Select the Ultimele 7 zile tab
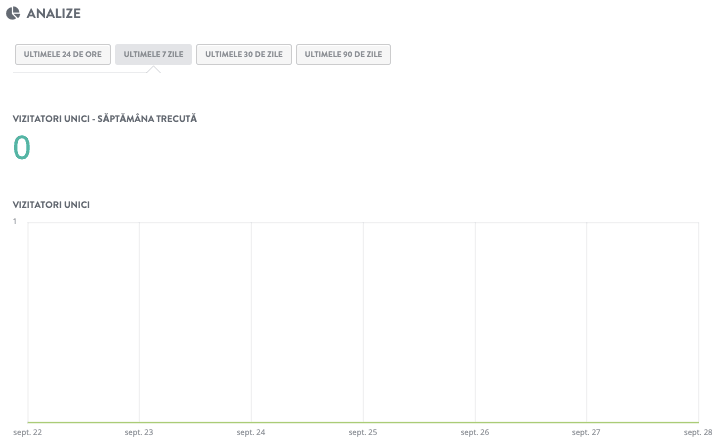 coord(153,54)
